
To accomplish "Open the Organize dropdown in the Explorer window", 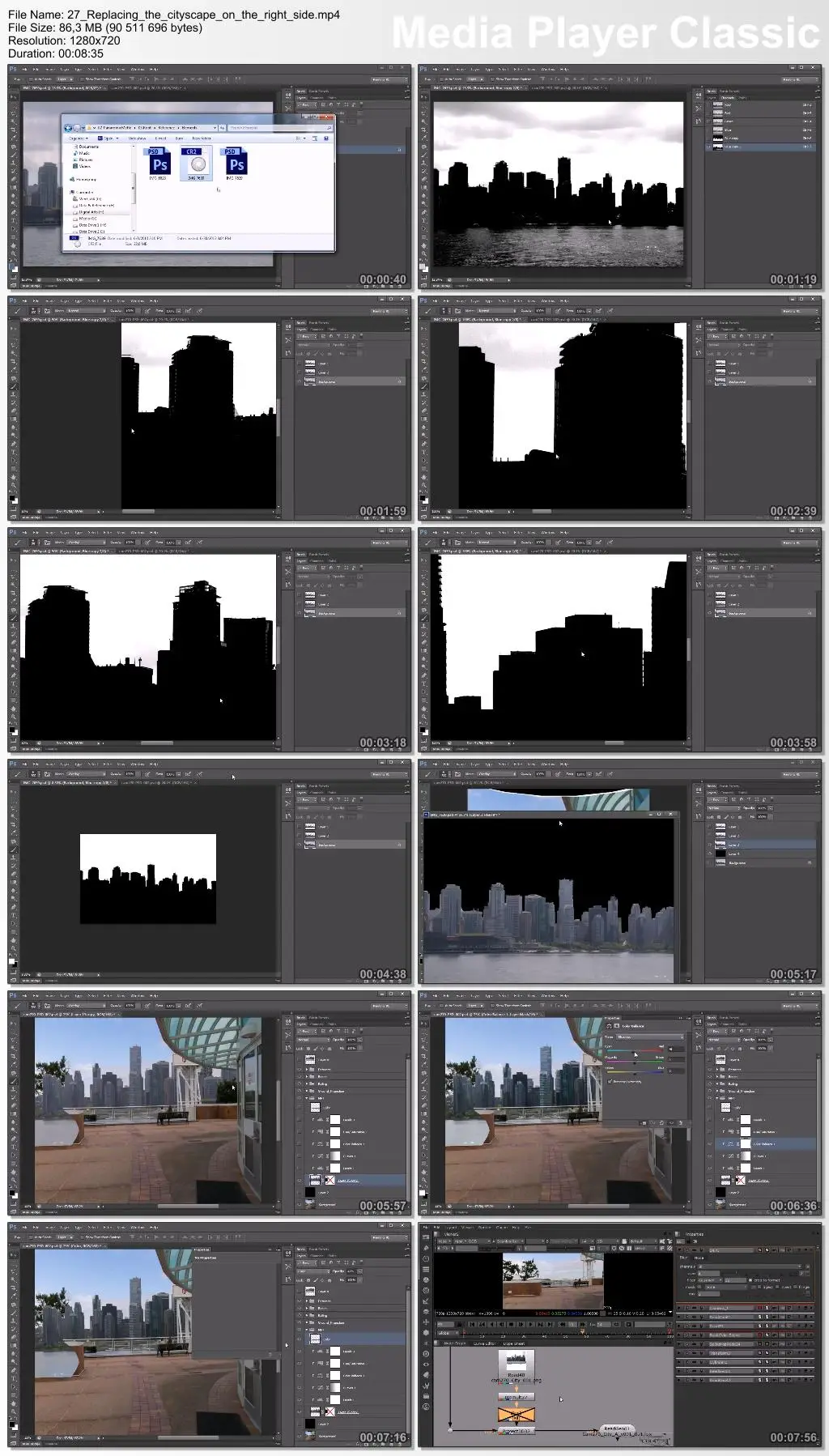I will coord(78,138).
